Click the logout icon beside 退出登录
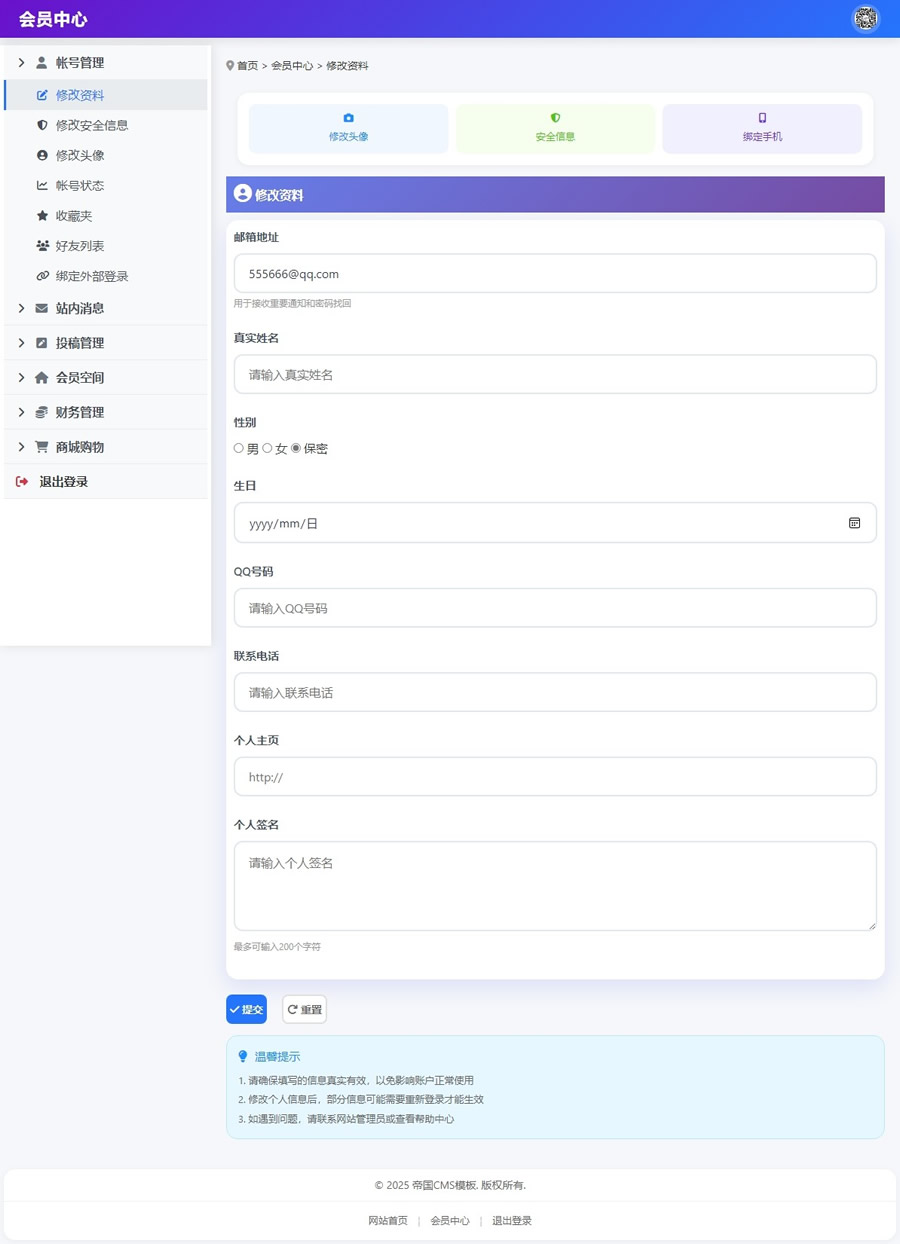The height and width of the screenshot is (1244, 900). [x=22, y=481]
